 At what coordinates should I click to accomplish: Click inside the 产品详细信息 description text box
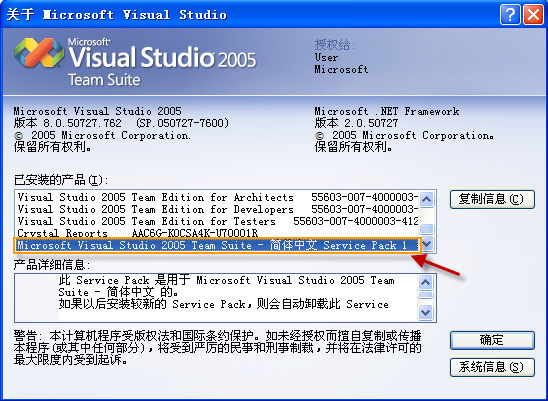216,298
